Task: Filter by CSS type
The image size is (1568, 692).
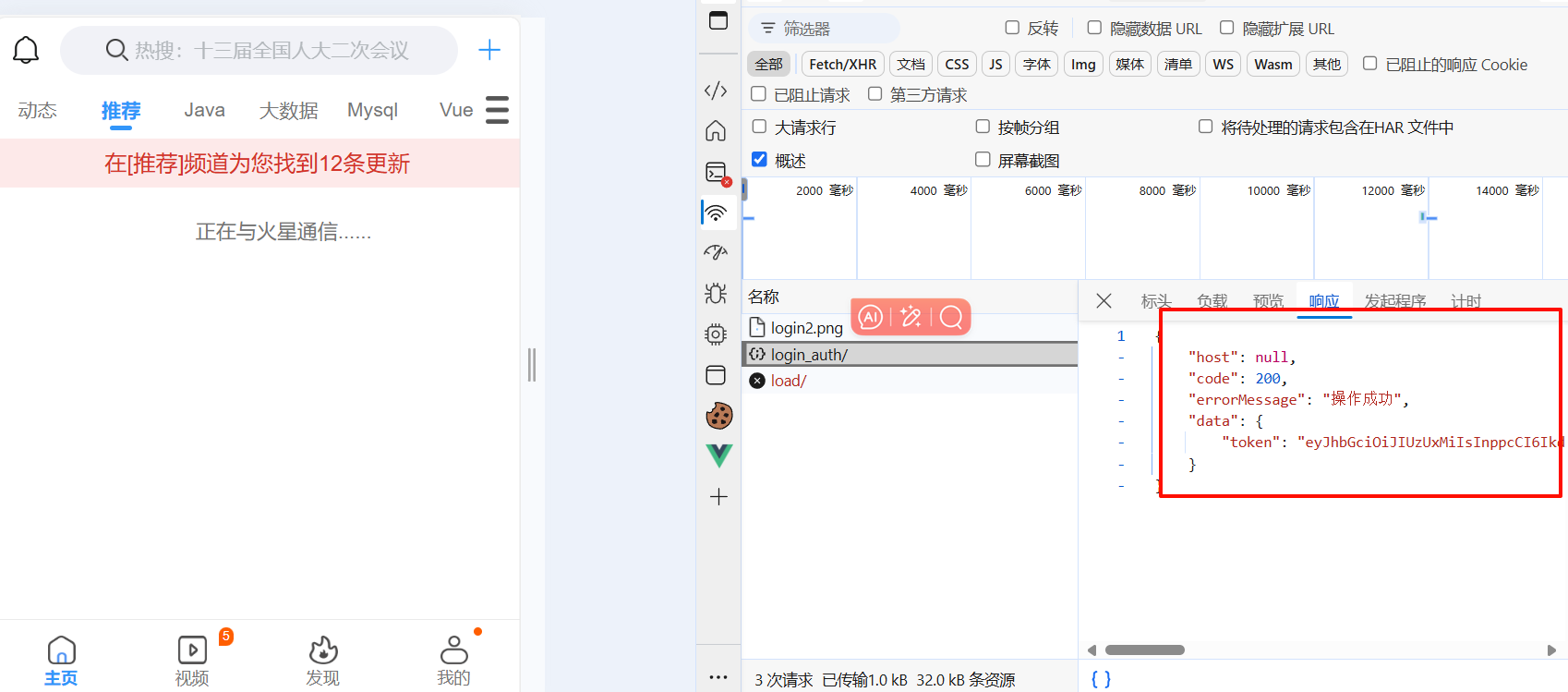Action: [958, 64]
